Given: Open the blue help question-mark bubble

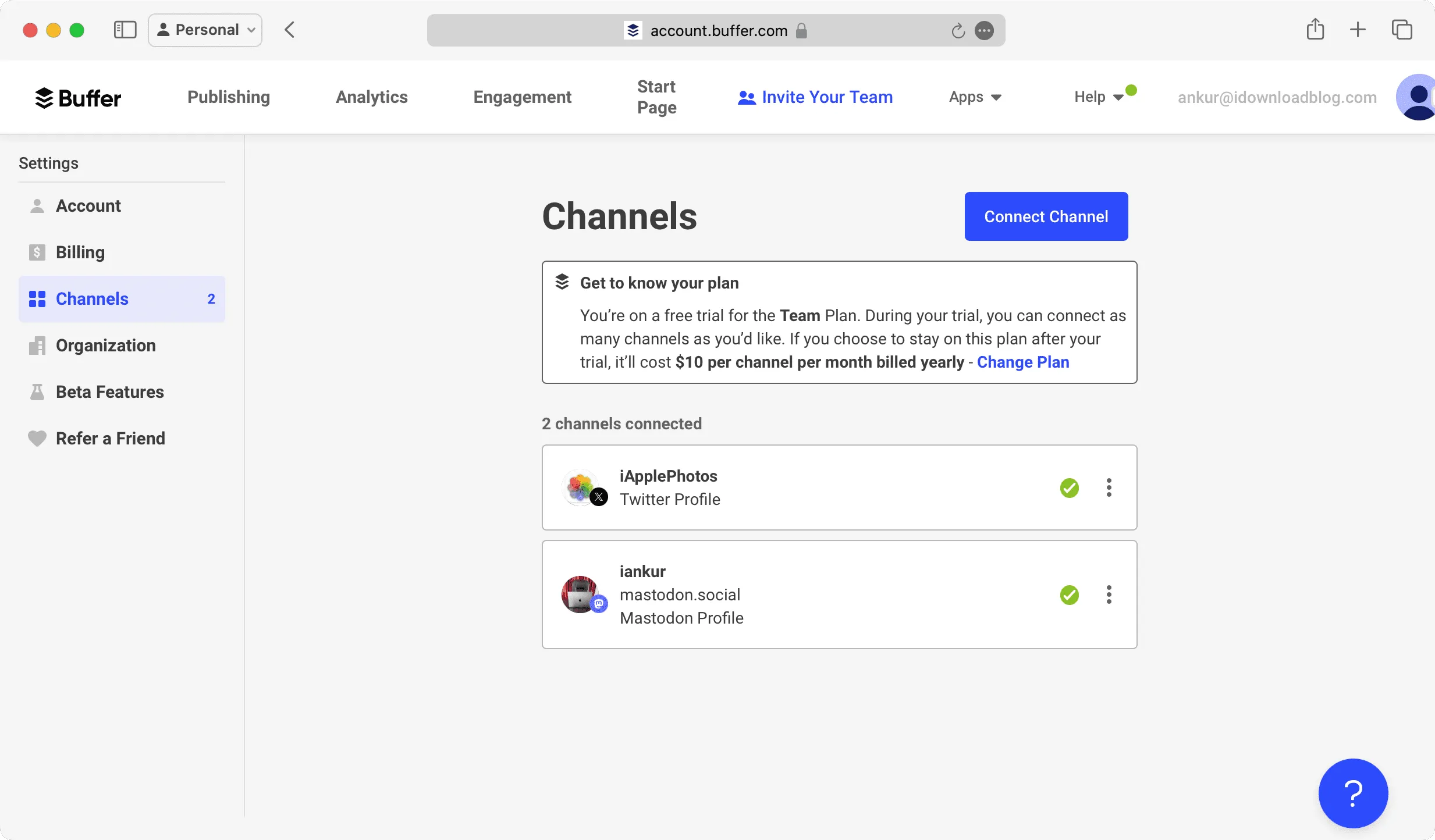Looking at the screenshot, I should 1354,793.
